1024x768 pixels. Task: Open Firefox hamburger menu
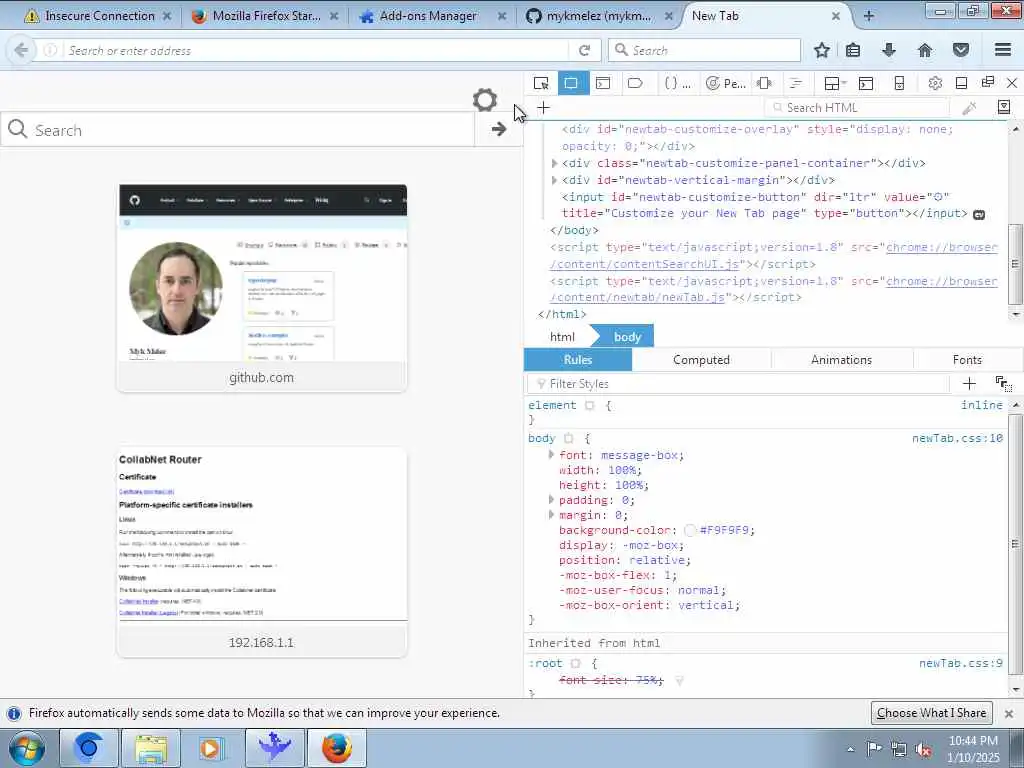point(1003,50)
